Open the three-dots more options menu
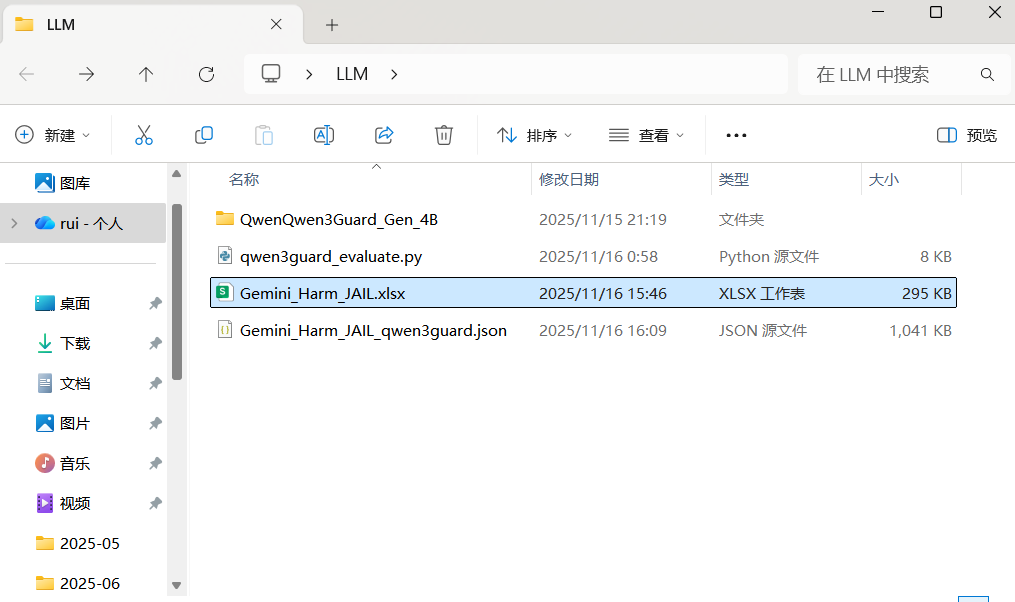Screen dimensions: 1015x602 tap(736, 135)
